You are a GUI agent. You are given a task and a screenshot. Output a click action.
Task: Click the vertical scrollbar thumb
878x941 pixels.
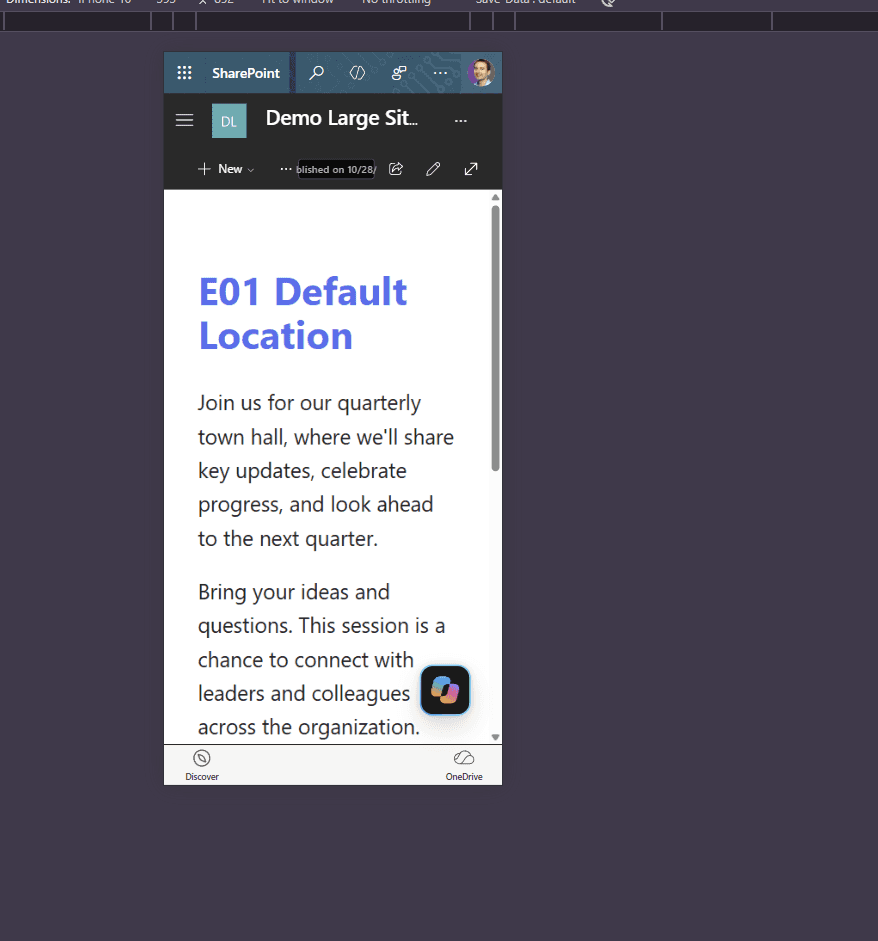[495, 338]
